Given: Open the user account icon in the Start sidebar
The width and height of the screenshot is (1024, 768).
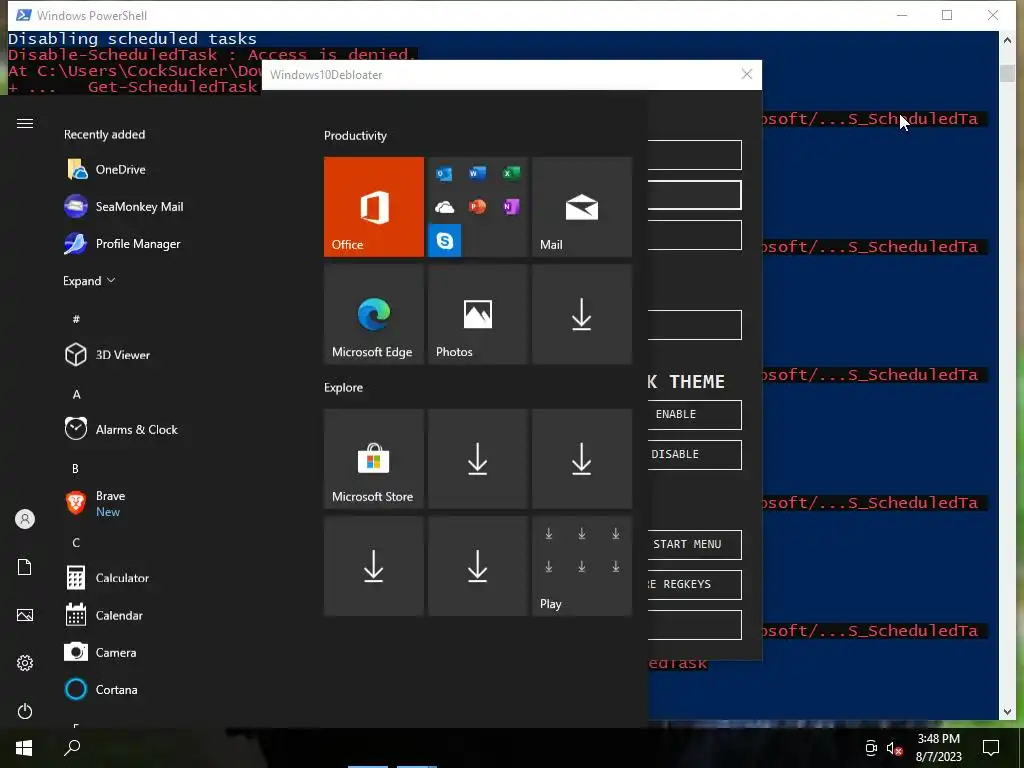Looking at the screenshot, I should (x=25, y=519).
